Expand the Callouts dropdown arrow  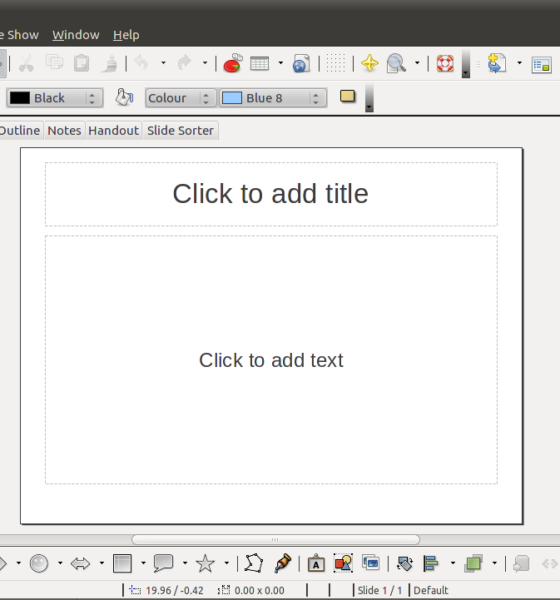point(185,563)
